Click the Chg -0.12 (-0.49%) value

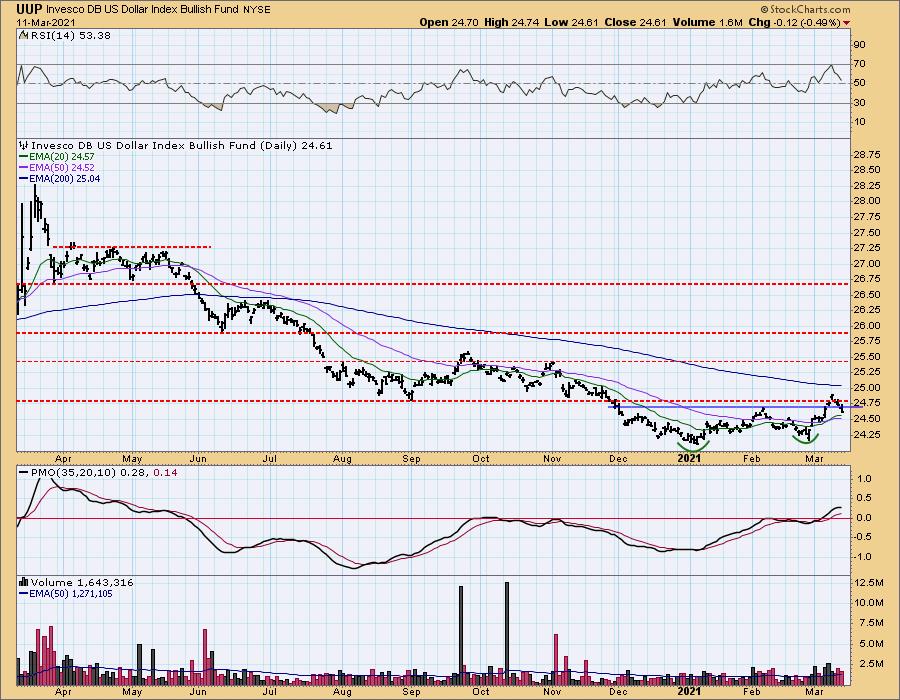pyautogui.click(x=795, y=22)
